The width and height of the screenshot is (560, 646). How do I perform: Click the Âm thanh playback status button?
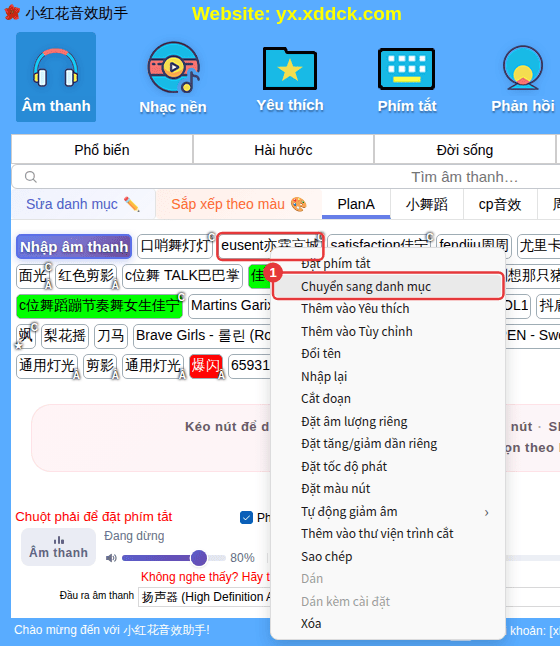(59, 547)
